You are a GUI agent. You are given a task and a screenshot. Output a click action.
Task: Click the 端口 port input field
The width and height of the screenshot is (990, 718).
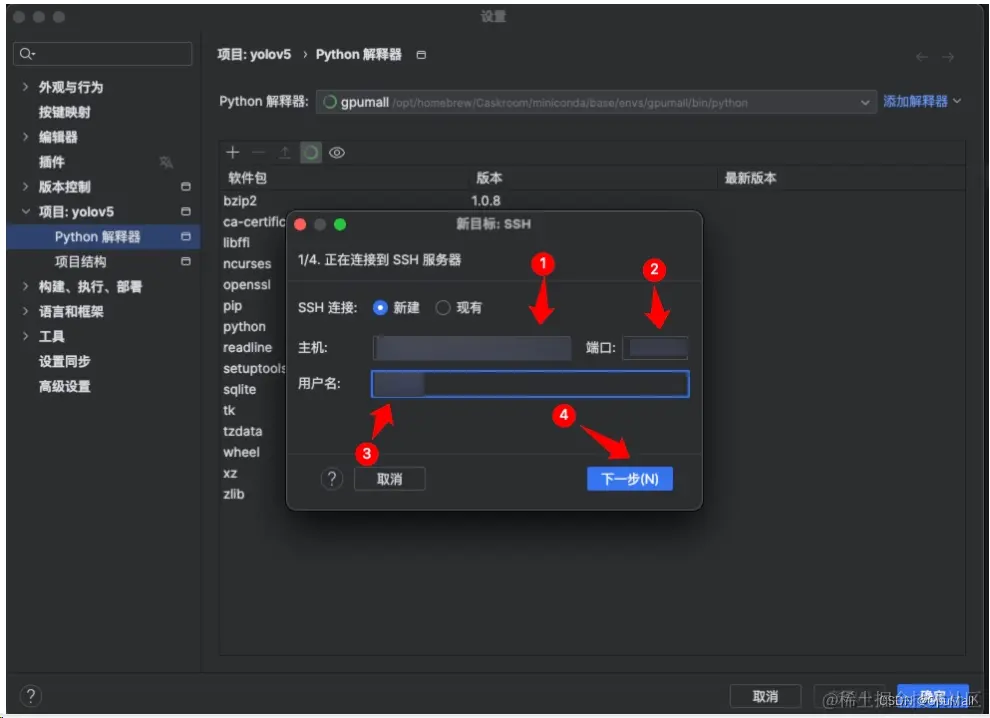(x=655, y=347)
